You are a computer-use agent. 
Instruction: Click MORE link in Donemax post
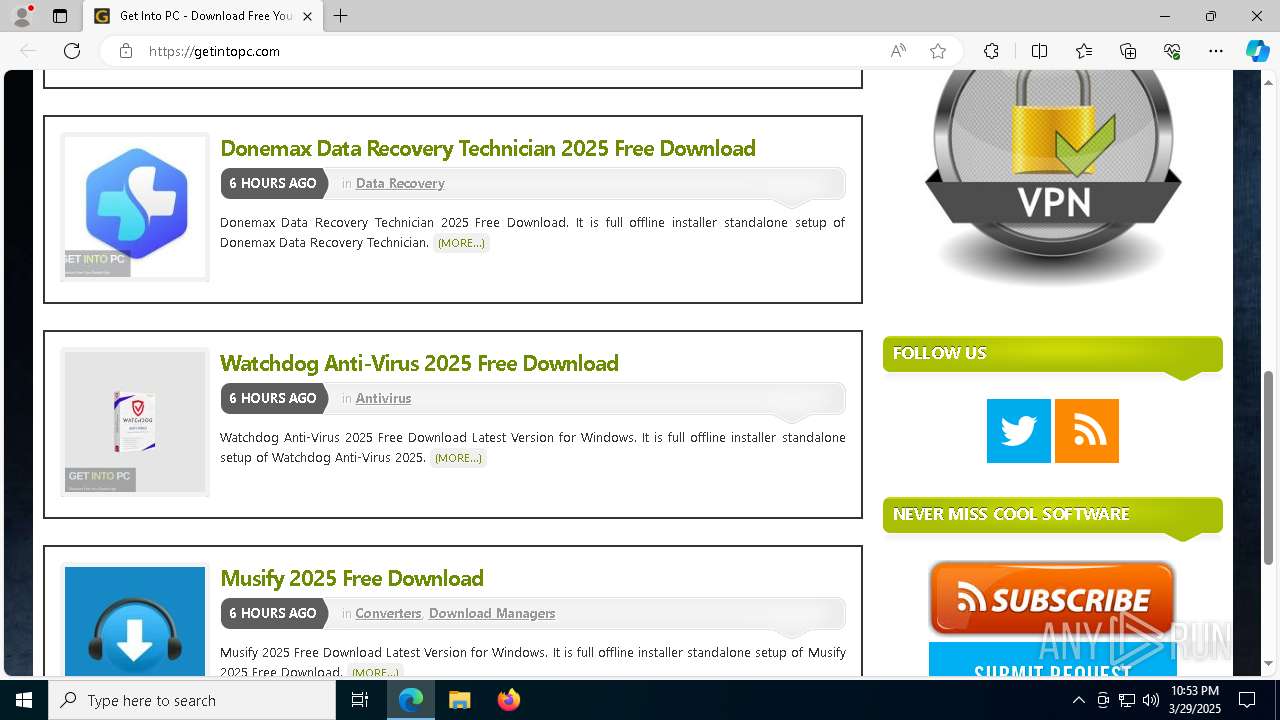pos(461,243)
